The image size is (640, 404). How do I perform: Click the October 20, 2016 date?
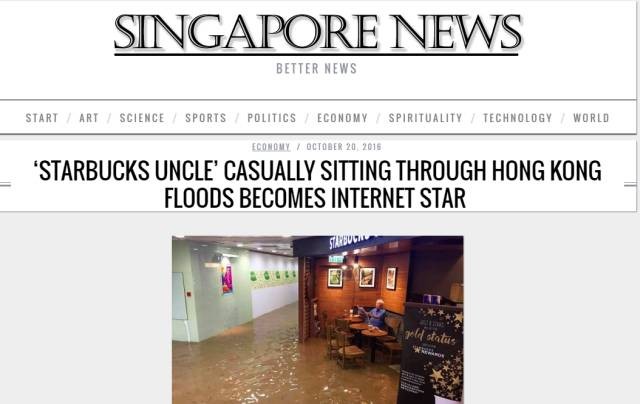pyautogui.click(x=344, y=147)
